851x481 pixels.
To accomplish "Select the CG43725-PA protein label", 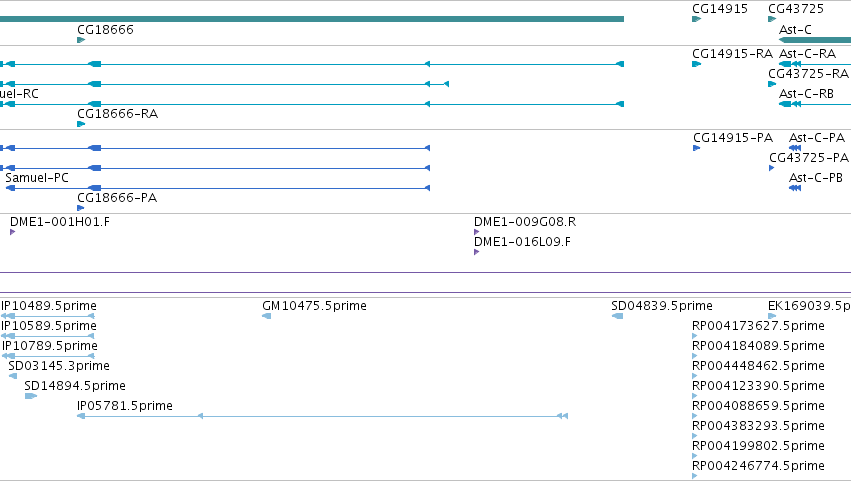I will coord(809,158).
